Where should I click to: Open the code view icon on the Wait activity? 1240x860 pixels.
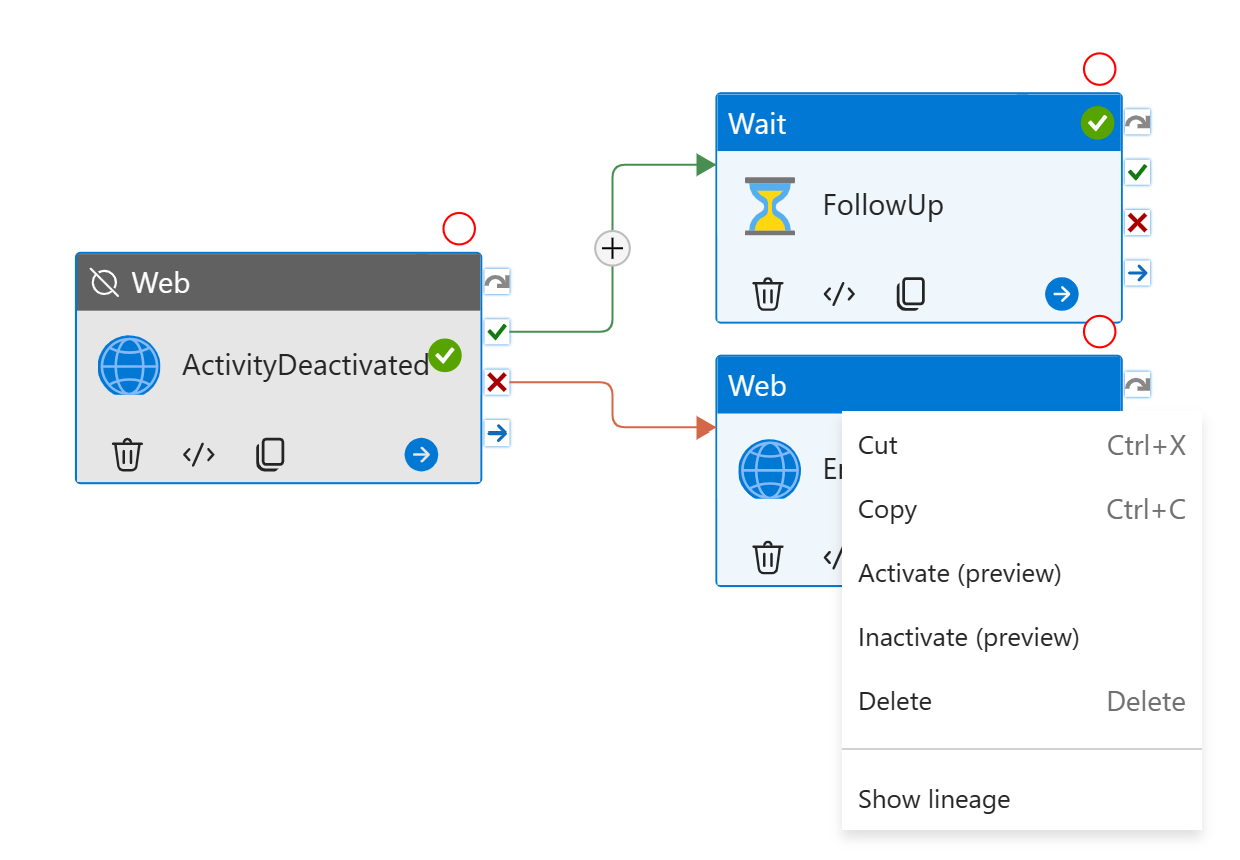pos(838,293)
